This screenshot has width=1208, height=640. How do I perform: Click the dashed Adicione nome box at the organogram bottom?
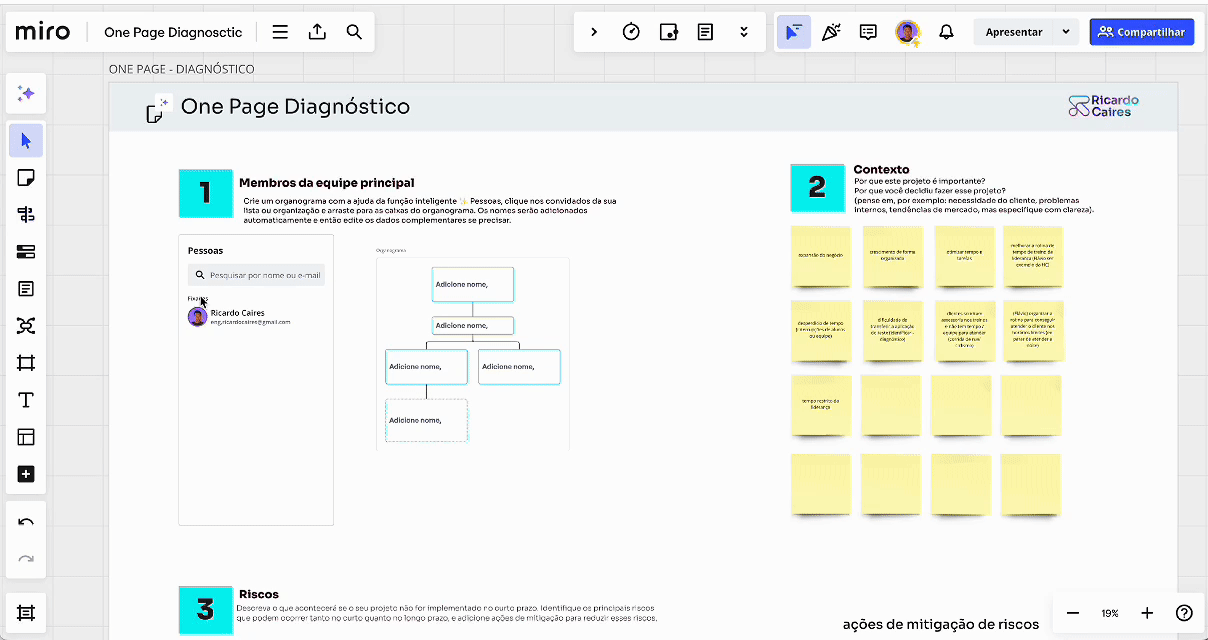point(427,421)
